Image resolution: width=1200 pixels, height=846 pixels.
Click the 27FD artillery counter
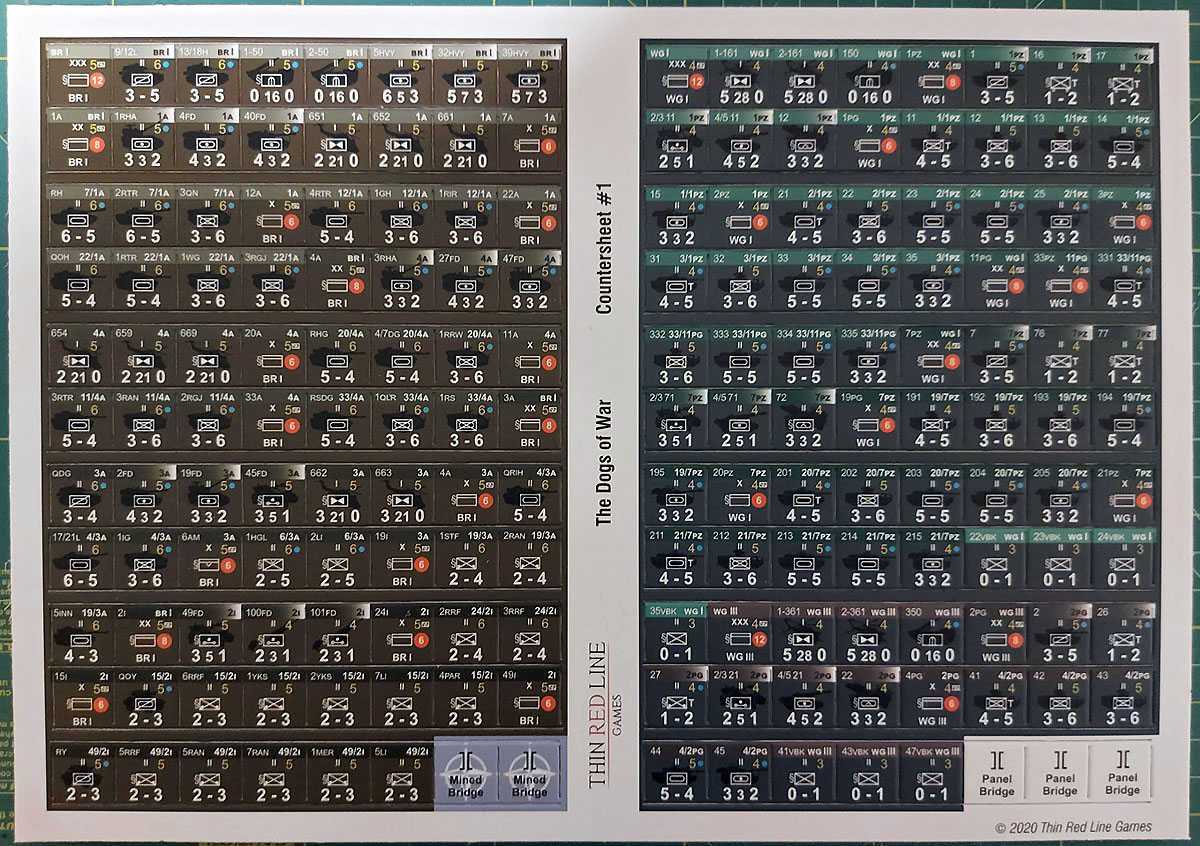click(465, 279)
